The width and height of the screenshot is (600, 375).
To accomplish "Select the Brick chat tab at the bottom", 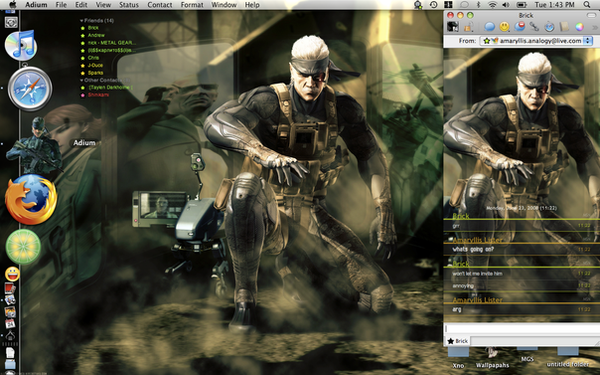I will click(458, 341).
